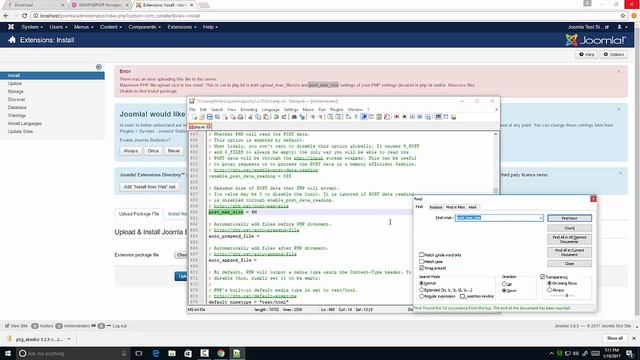Click Find All in Current Document

pyautogui.click(x=569, y=252)
